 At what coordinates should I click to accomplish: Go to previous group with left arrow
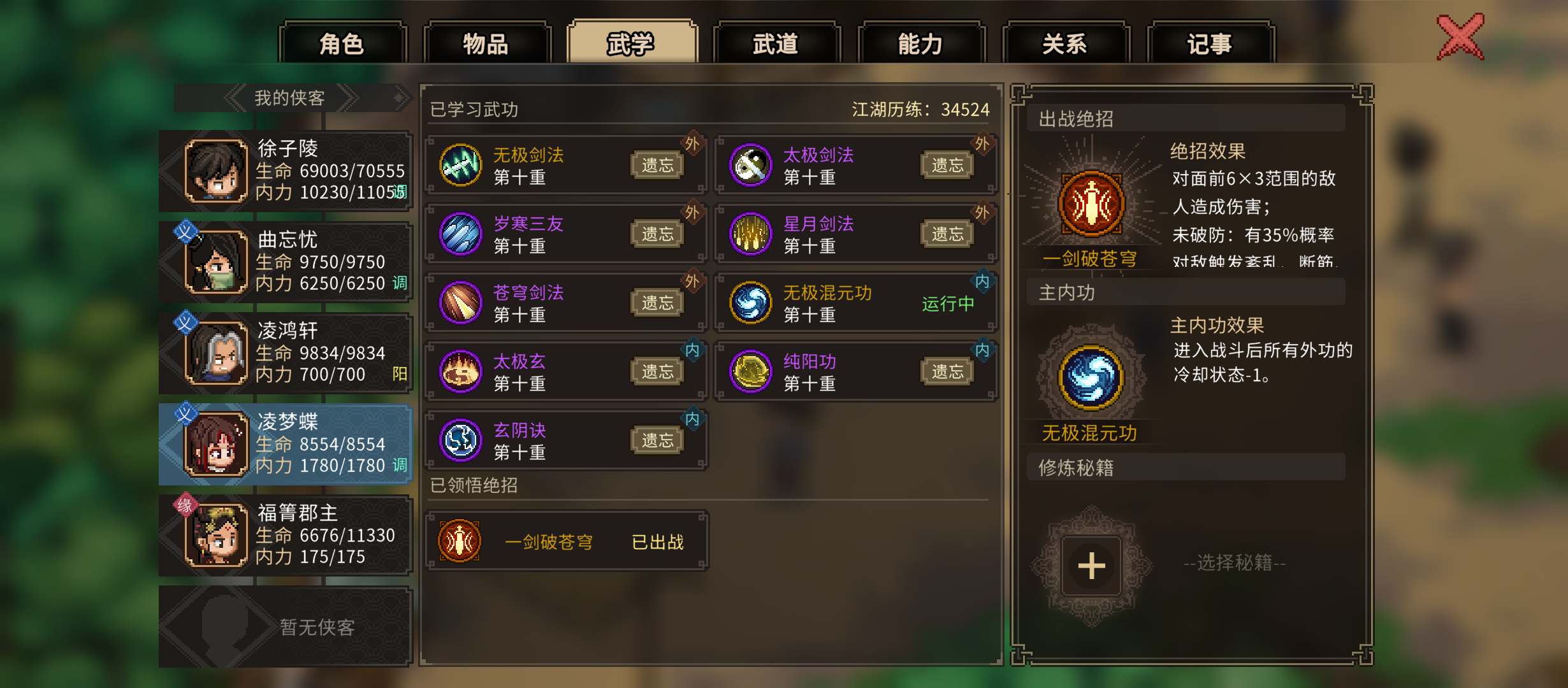click(235, 98)
